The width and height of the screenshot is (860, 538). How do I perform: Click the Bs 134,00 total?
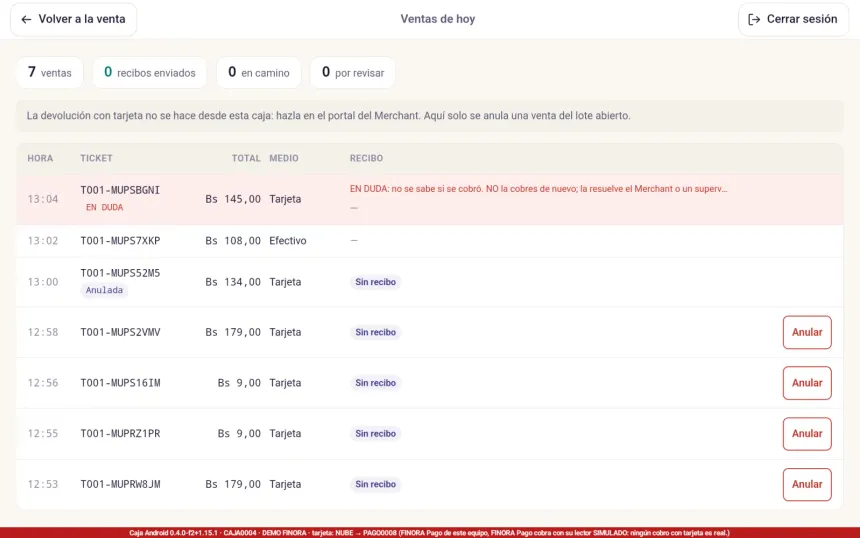(x=233, y=282)
